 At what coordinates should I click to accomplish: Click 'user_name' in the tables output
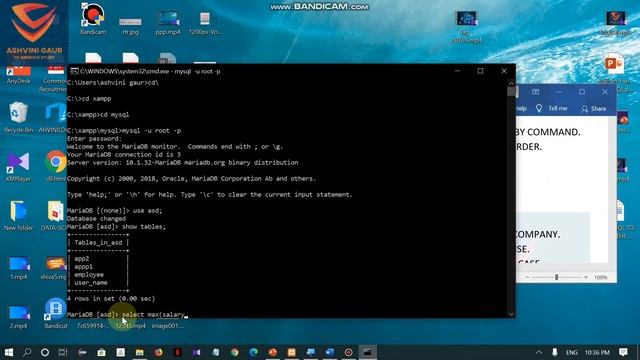[x=91, y=282]
